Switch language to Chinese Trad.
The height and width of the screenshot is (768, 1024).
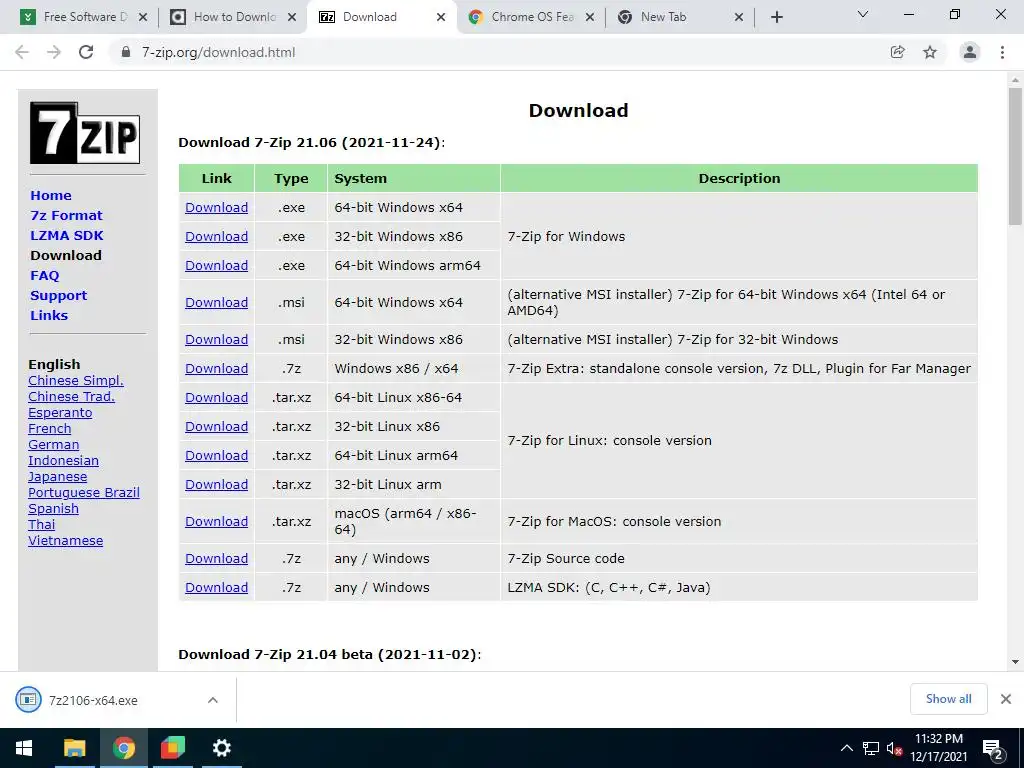point(71,396)
